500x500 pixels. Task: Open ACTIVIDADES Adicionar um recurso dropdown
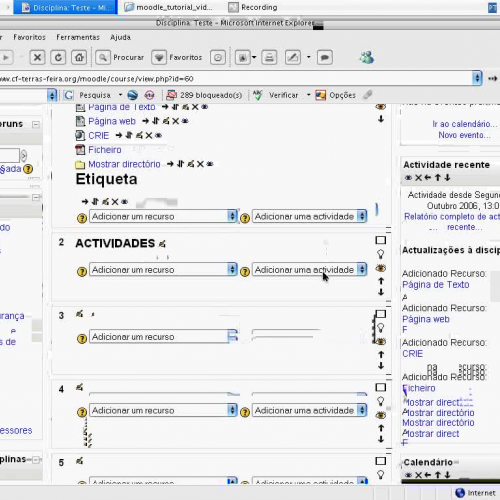(163, 269)
